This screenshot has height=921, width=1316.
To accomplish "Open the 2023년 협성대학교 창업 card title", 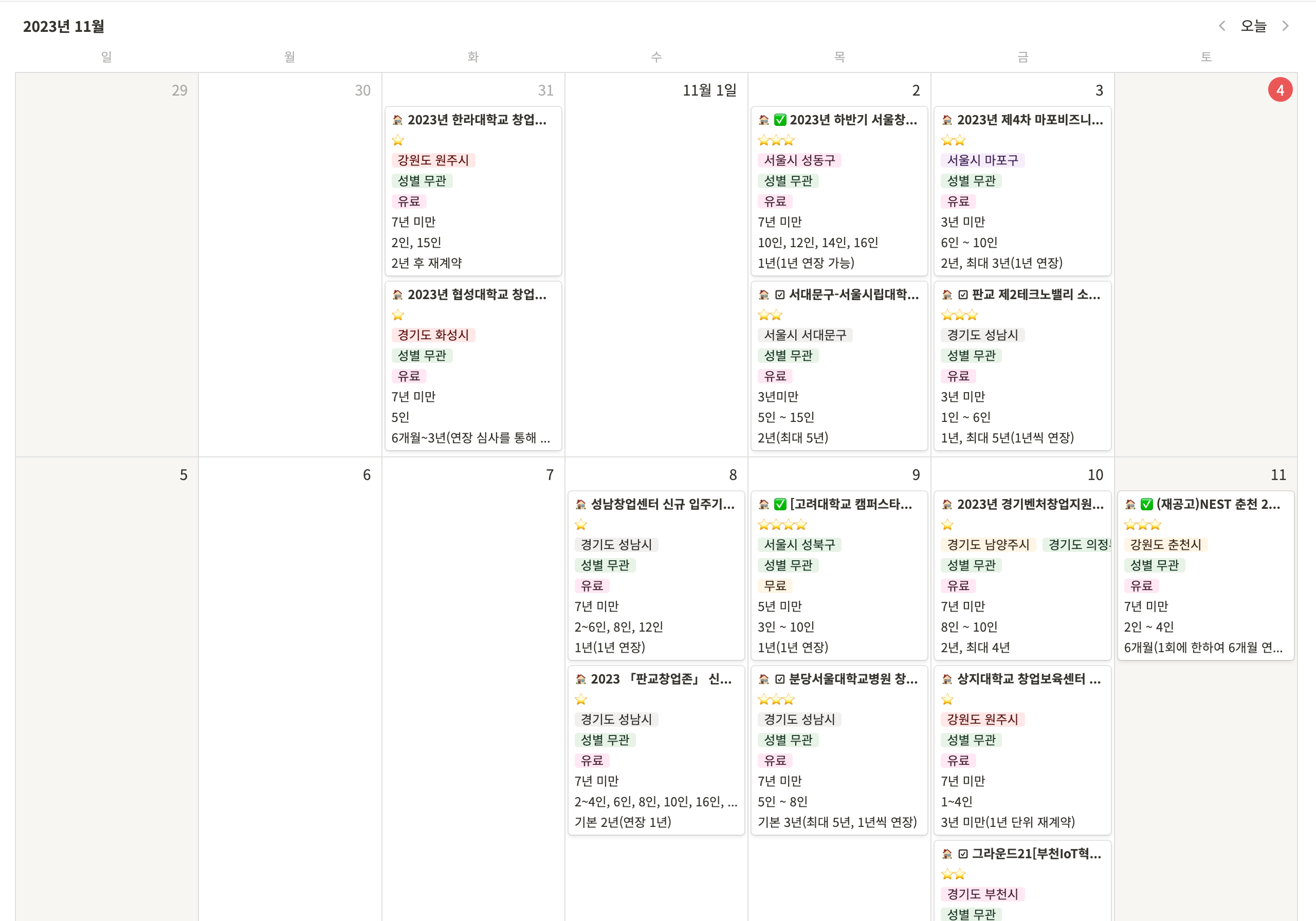I will click(x=477, y=294).
